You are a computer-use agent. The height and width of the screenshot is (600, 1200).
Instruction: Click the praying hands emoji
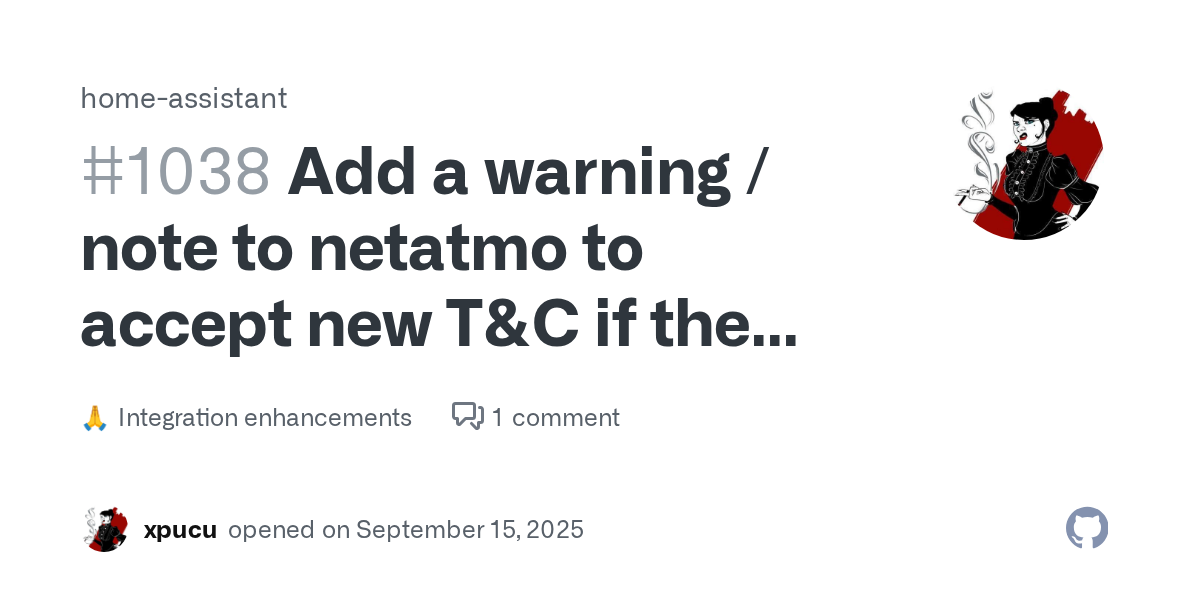click(94, 418)
